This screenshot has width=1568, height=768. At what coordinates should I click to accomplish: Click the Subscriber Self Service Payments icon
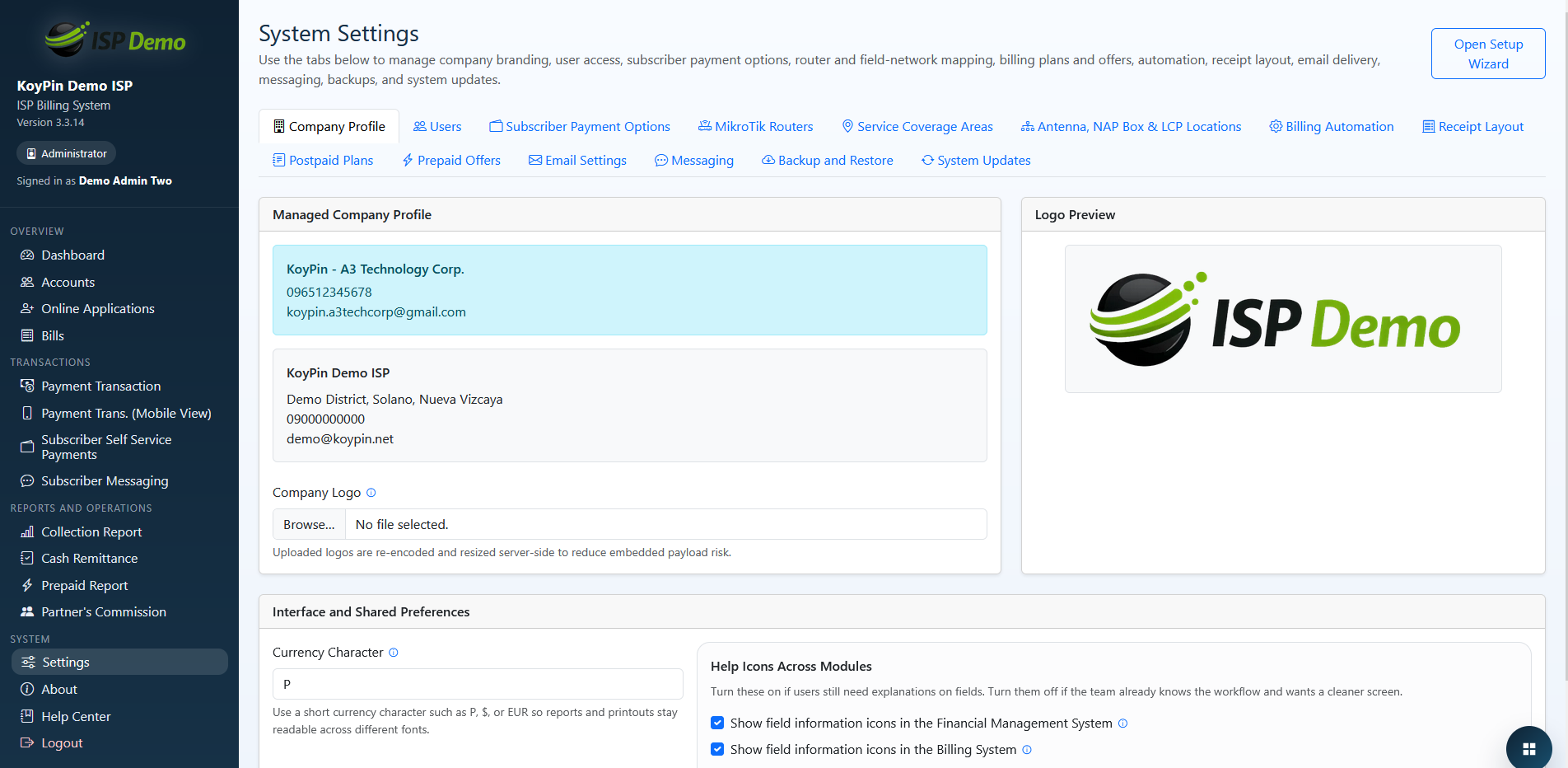tap(27, 447)
